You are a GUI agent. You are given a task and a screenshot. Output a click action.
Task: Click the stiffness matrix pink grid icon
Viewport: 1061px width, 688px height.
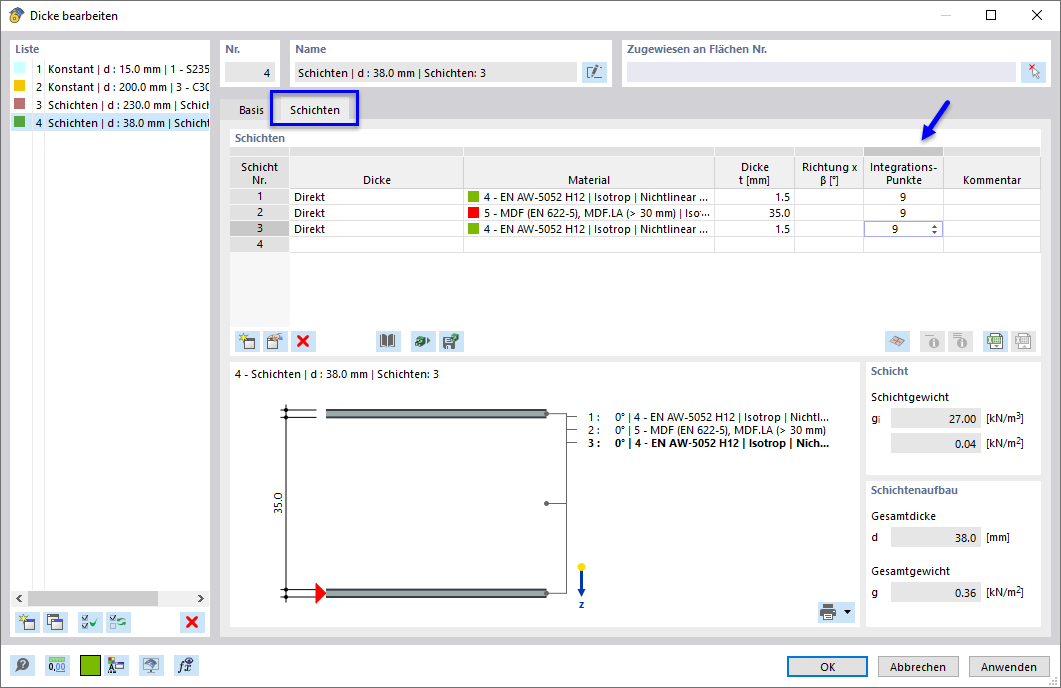tap(897, 342)
